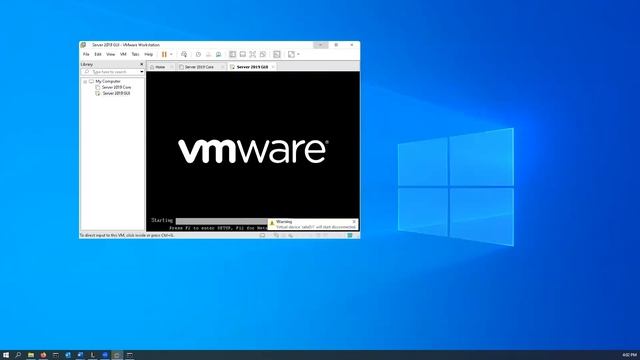Image resolution: width=640 pixels, height=360 pixels.
Task: Click the yellow Warning triangle icon
Action: click(x=272, y=223)
